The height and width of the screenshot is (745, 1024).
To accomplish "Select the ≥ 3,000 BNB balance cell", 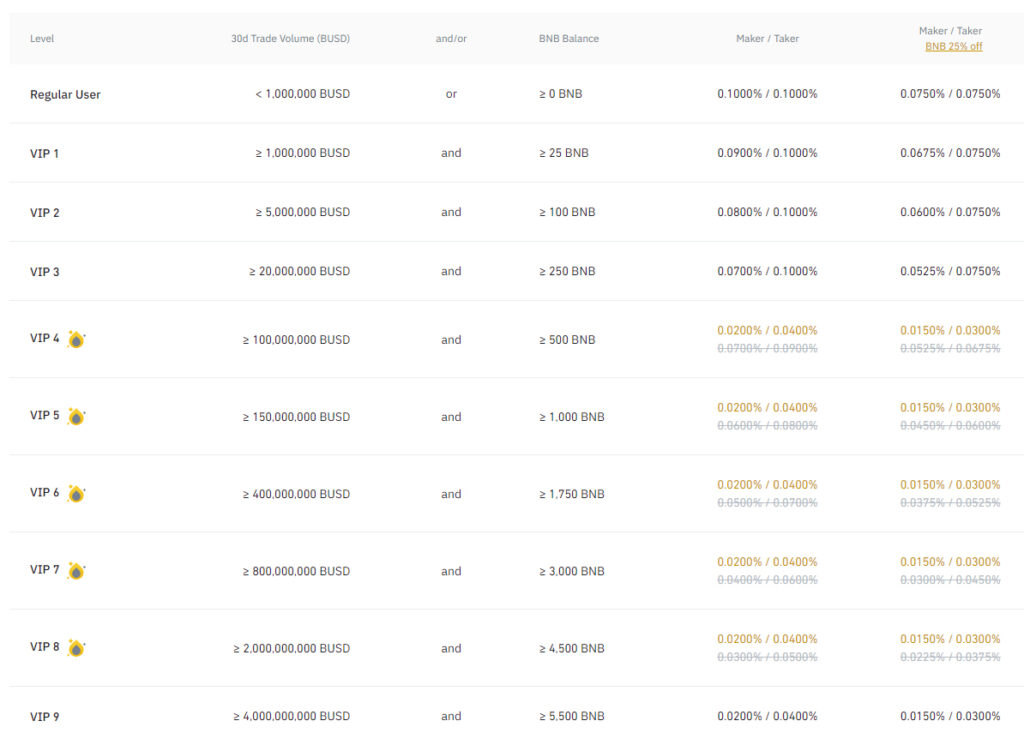I will point(571,571).
